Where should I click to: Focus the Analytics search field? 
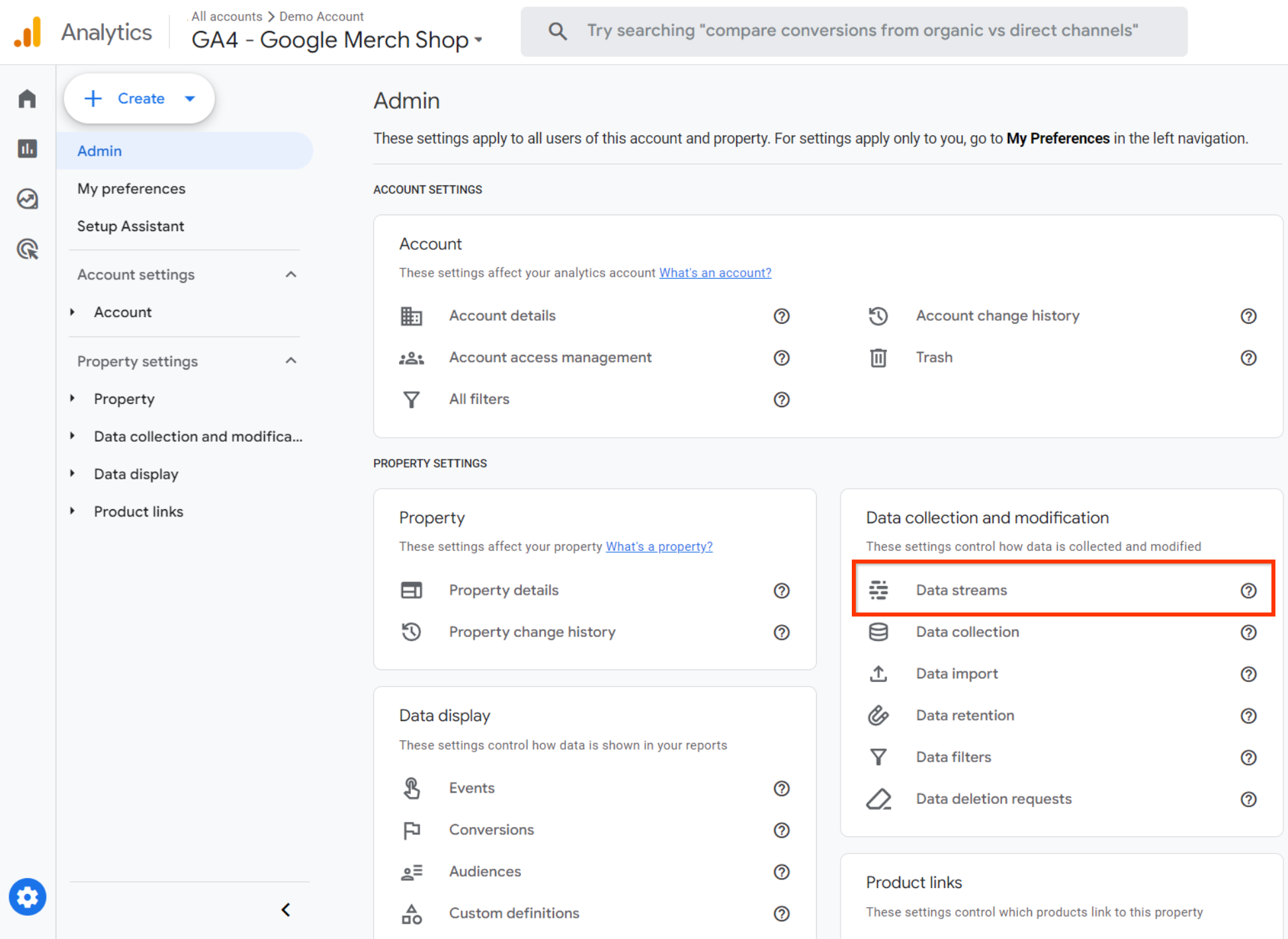854,31
